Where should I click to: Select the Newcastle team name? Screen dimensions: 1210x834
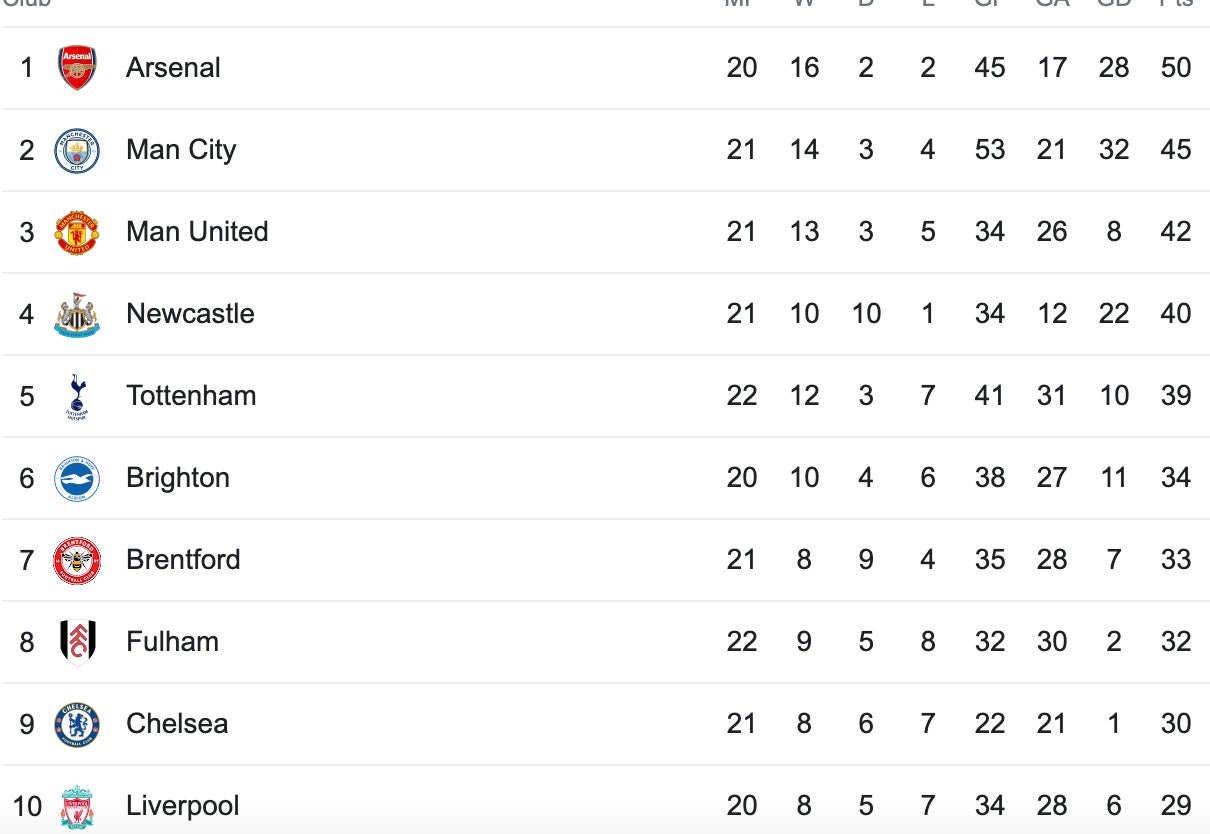click(190, 314)
